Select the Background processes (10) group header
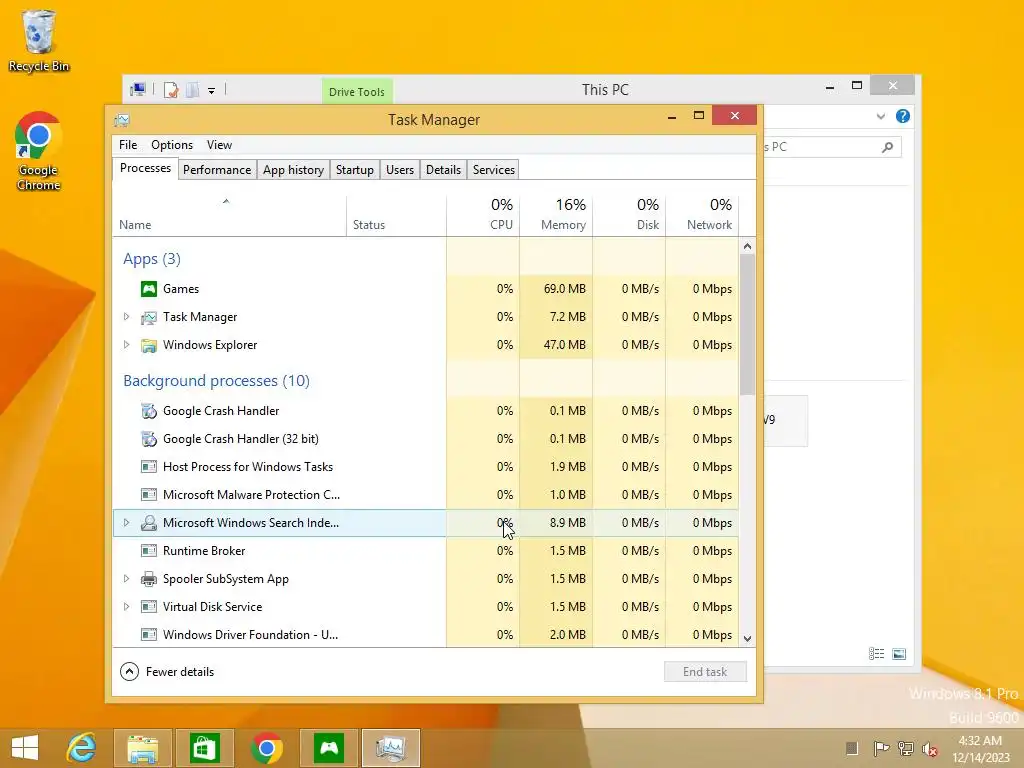Viewport: 1024px width, 768px height. [216, 381]
